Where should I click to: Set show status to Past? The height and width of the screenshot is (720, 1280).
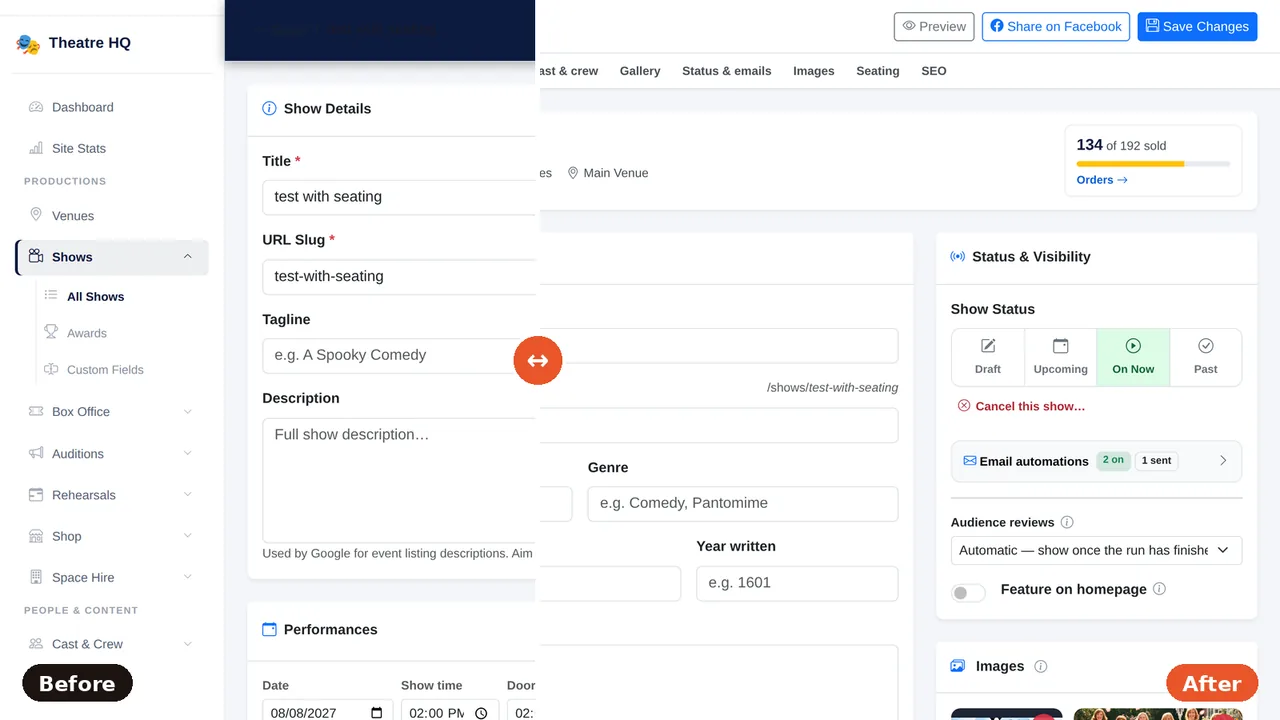pyautogui.click(x=1205, y=357)
